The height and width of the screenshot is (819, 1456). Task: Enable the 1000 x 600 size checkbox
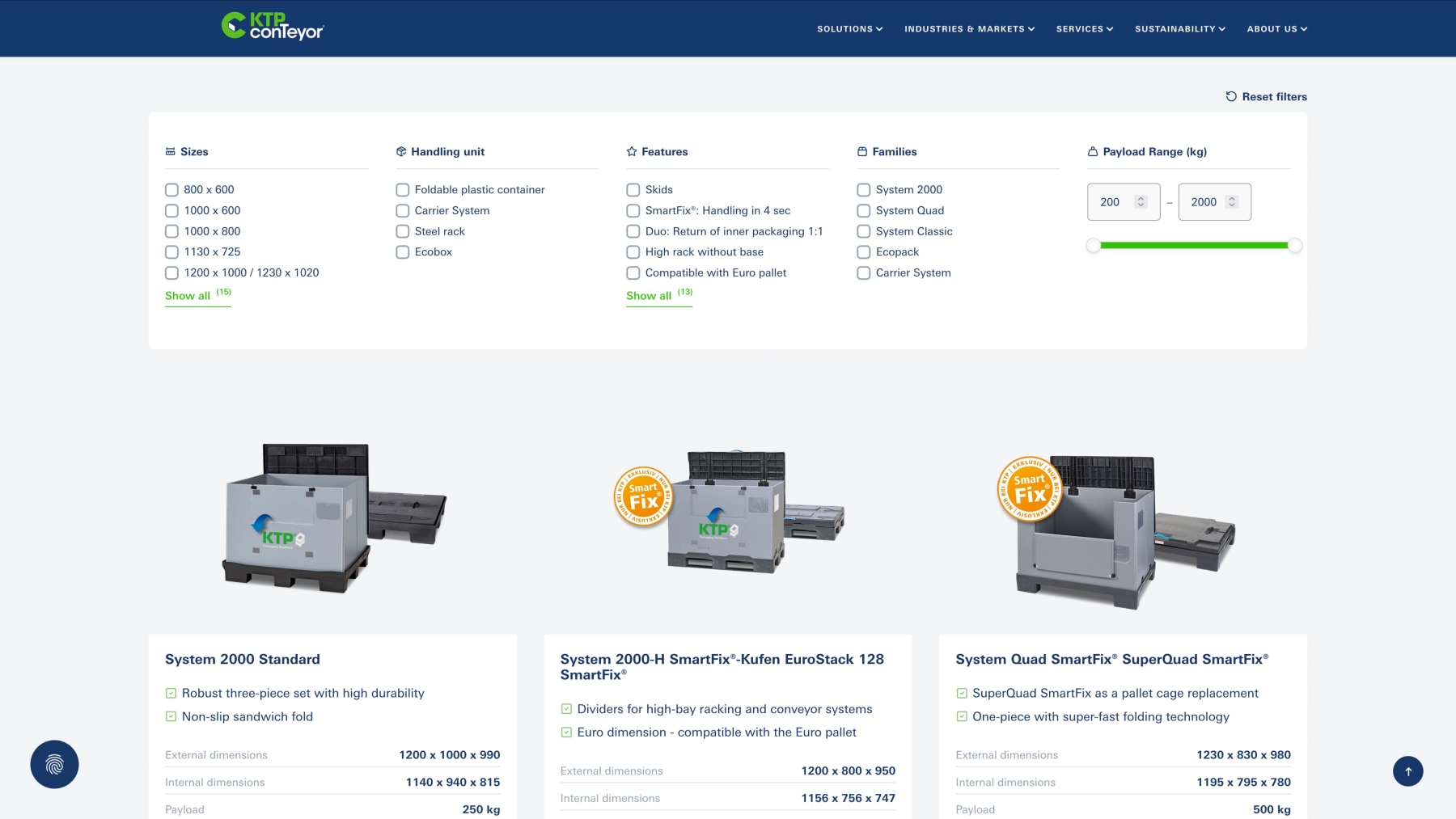[x=171, y=210]
